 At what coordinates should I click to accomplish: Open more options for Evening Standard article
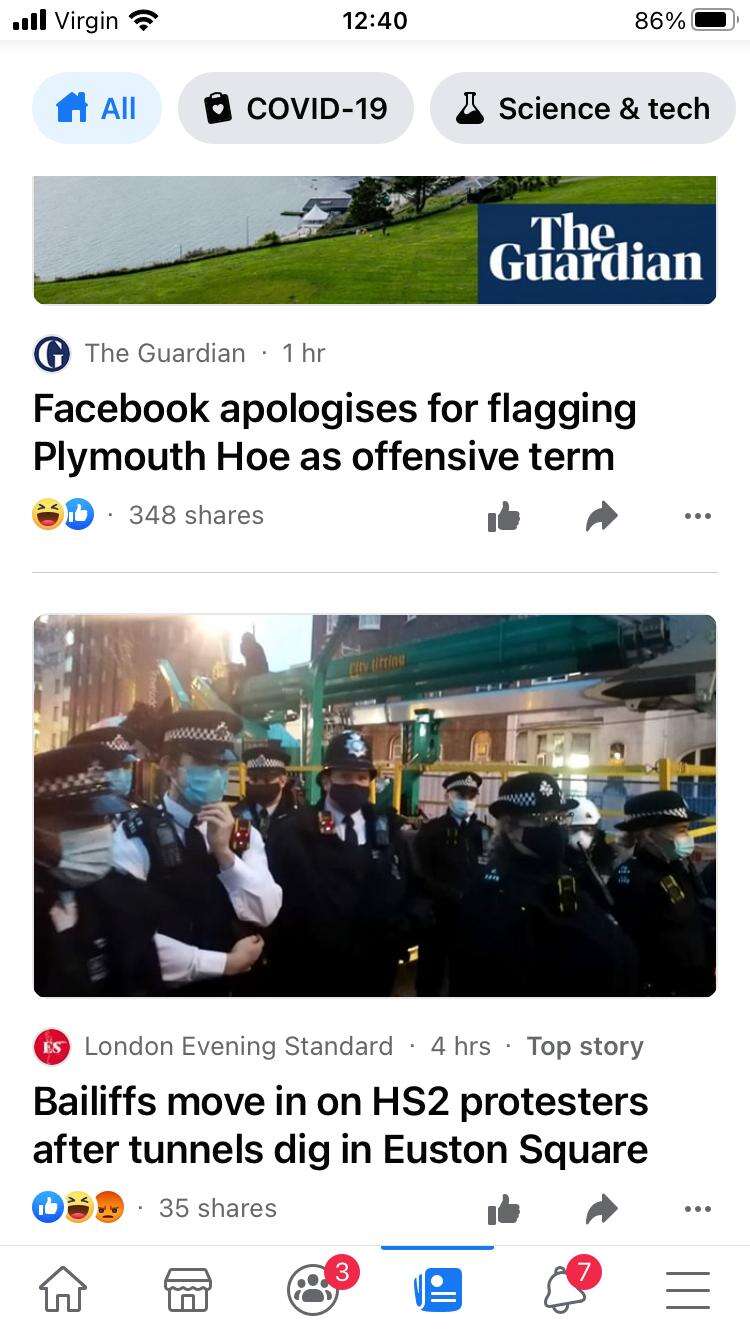pos(698,1209)
